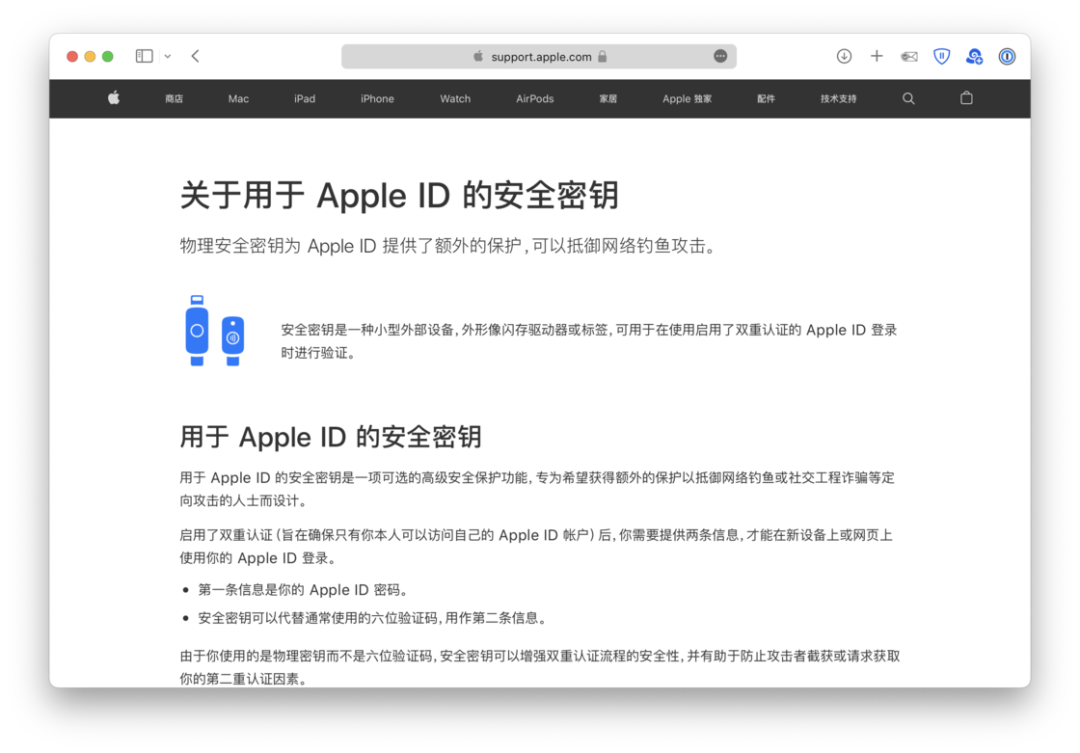Open the 技术支持 navigation item
The width and height of the screenshot is (1080, 753).
838,99
